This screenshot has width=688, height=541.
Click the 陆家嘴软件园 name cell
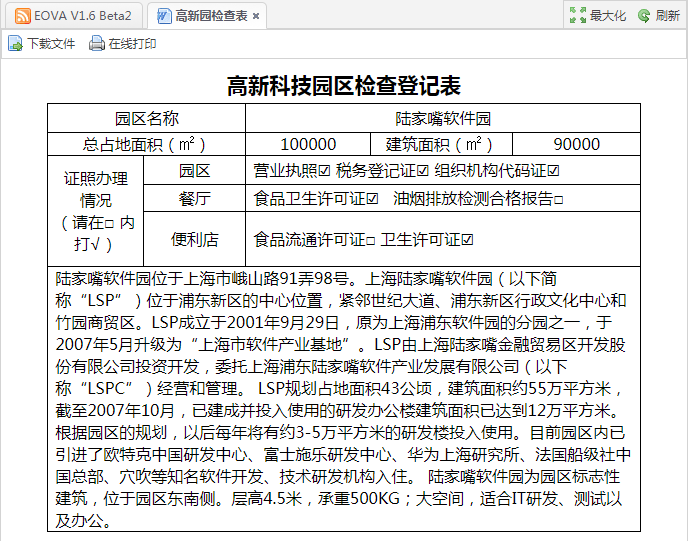click(443, 118)
